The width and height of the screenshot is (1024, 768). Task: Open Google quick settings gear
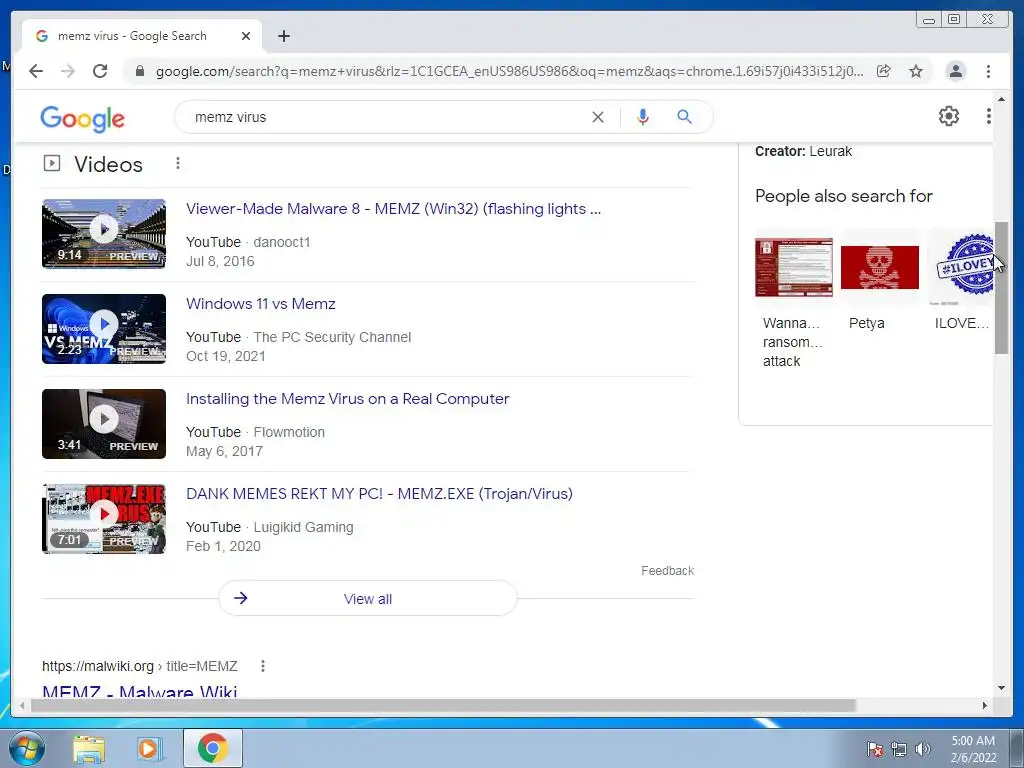click(948, 116)
